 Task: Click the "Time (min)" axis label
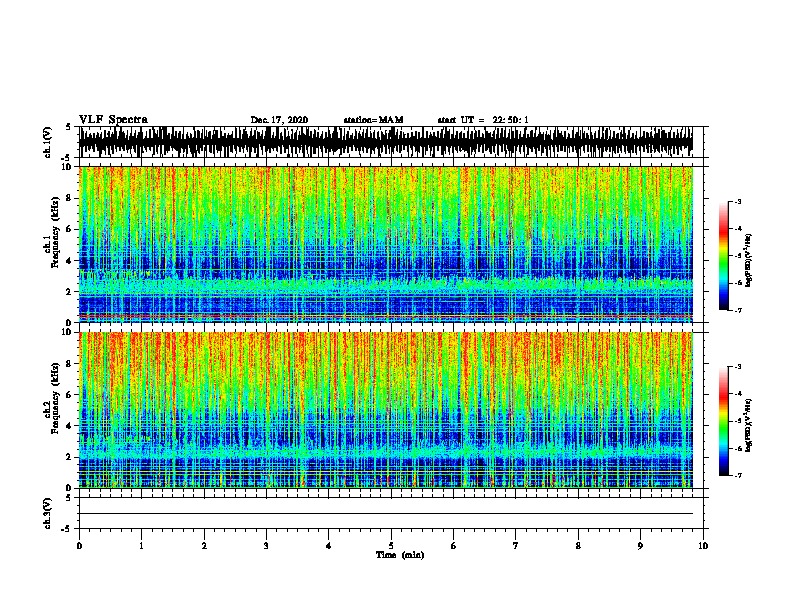coord(400,555)
